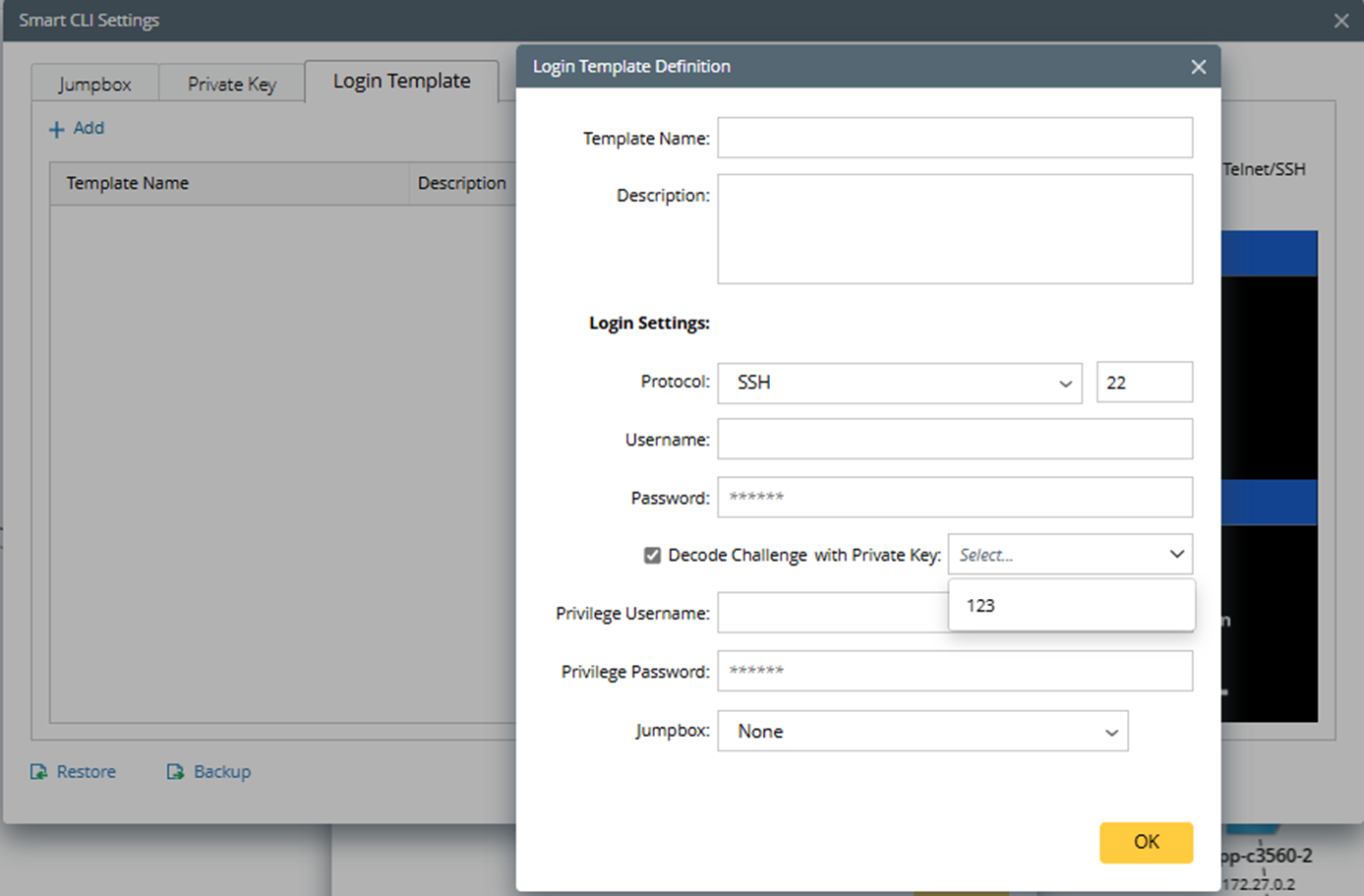This screenshot has height=896, width=1364.
Task: Close the Smart CLI Settings window
Action: point(1340,21)
